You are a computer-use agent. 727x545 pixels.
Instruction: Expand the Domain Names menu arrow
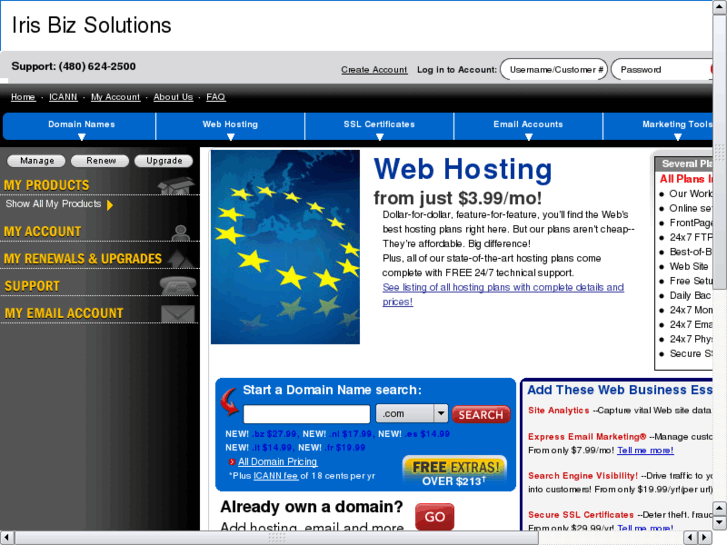(x=82, y=137)
